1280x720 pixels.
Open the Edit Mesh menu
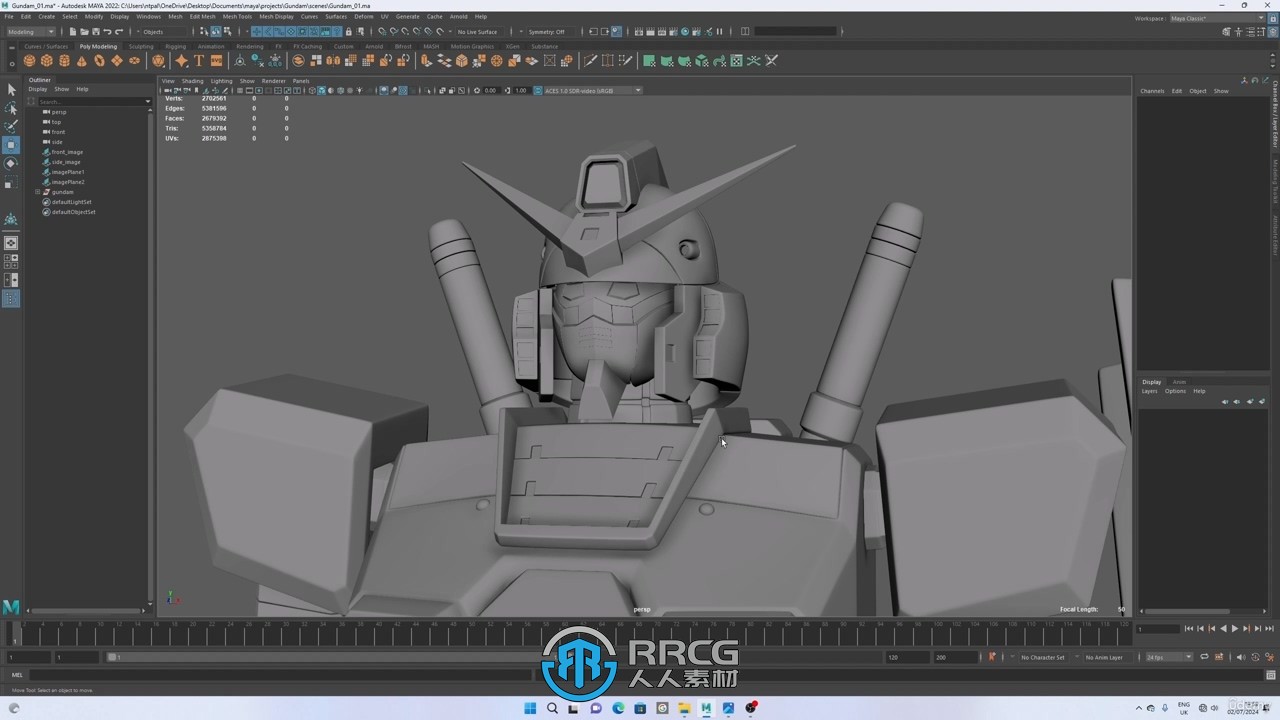[x=202, y=17]
